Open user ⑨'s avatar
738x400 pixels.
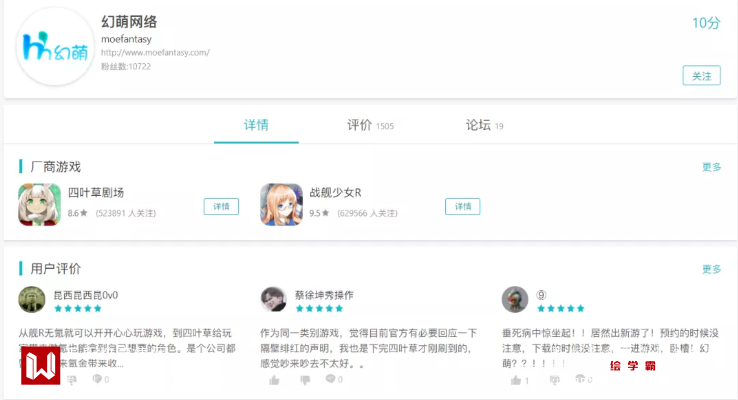(515, 300)
